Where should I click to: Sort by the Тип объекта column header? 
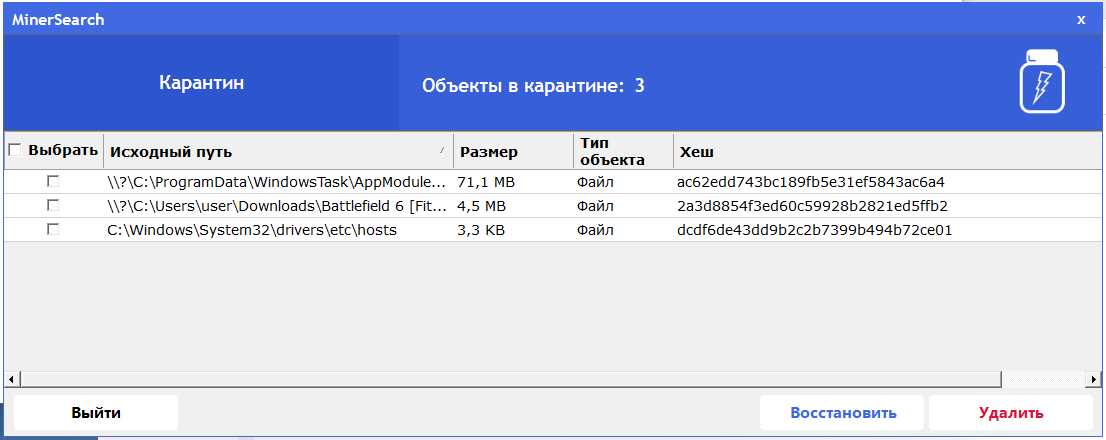[623, 151]
